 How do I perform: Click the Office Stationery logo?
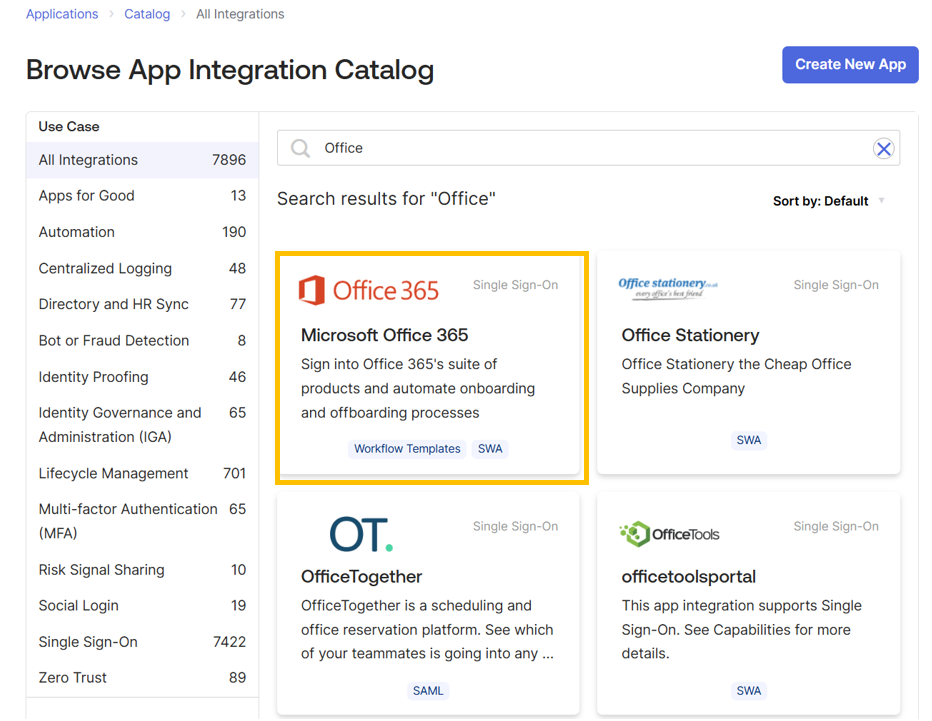(x=668, y=288)
